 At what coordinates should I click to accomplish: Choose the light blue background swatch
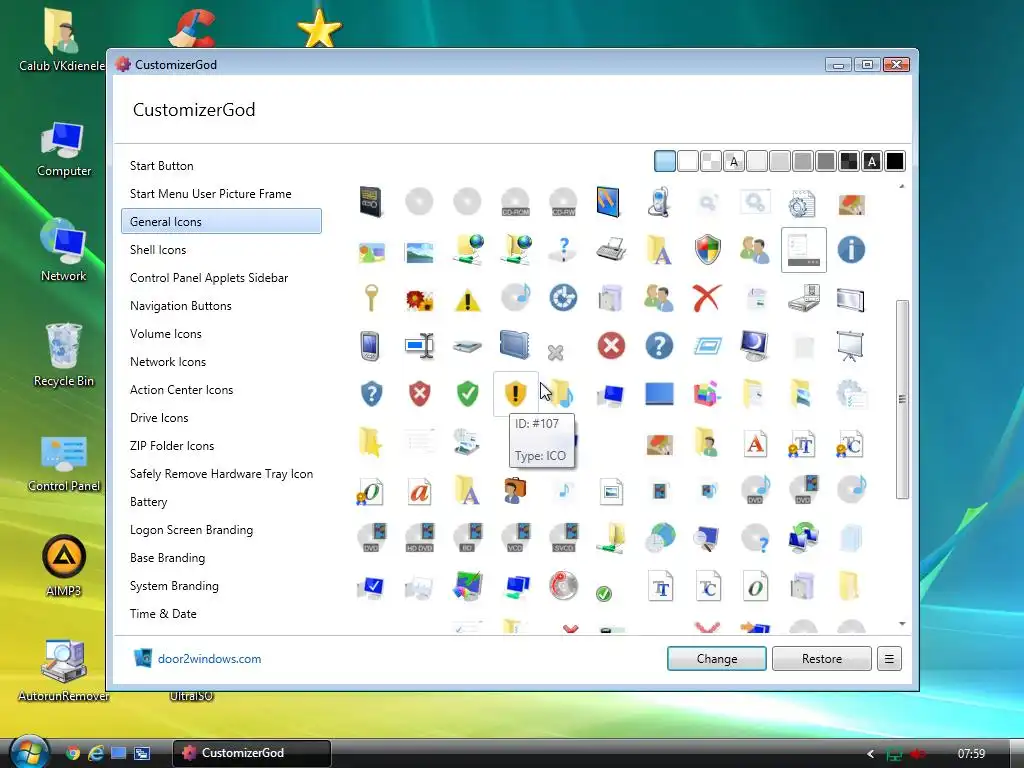pos(665,161)
